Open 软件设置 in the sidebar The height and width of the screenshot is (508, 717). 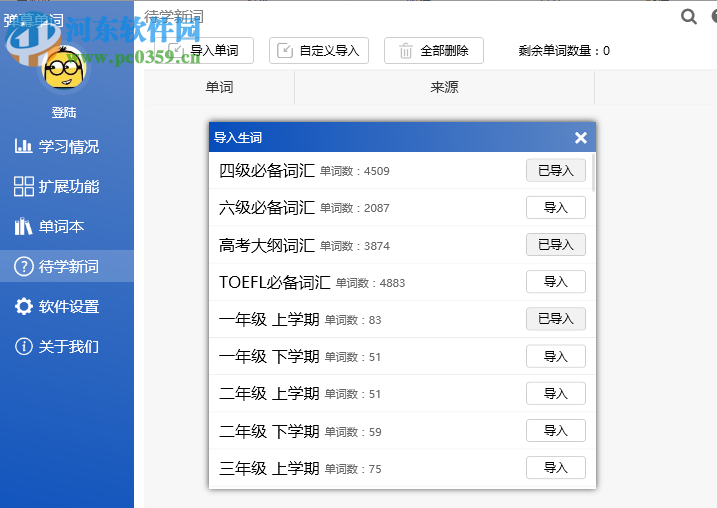(67, 306)
